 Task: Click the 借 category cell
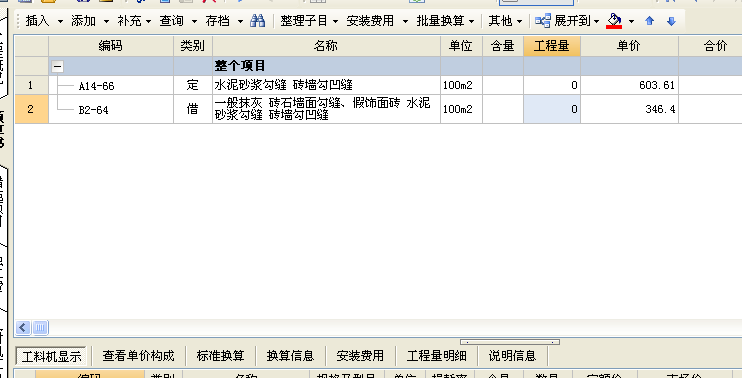(x=193, y=109)
